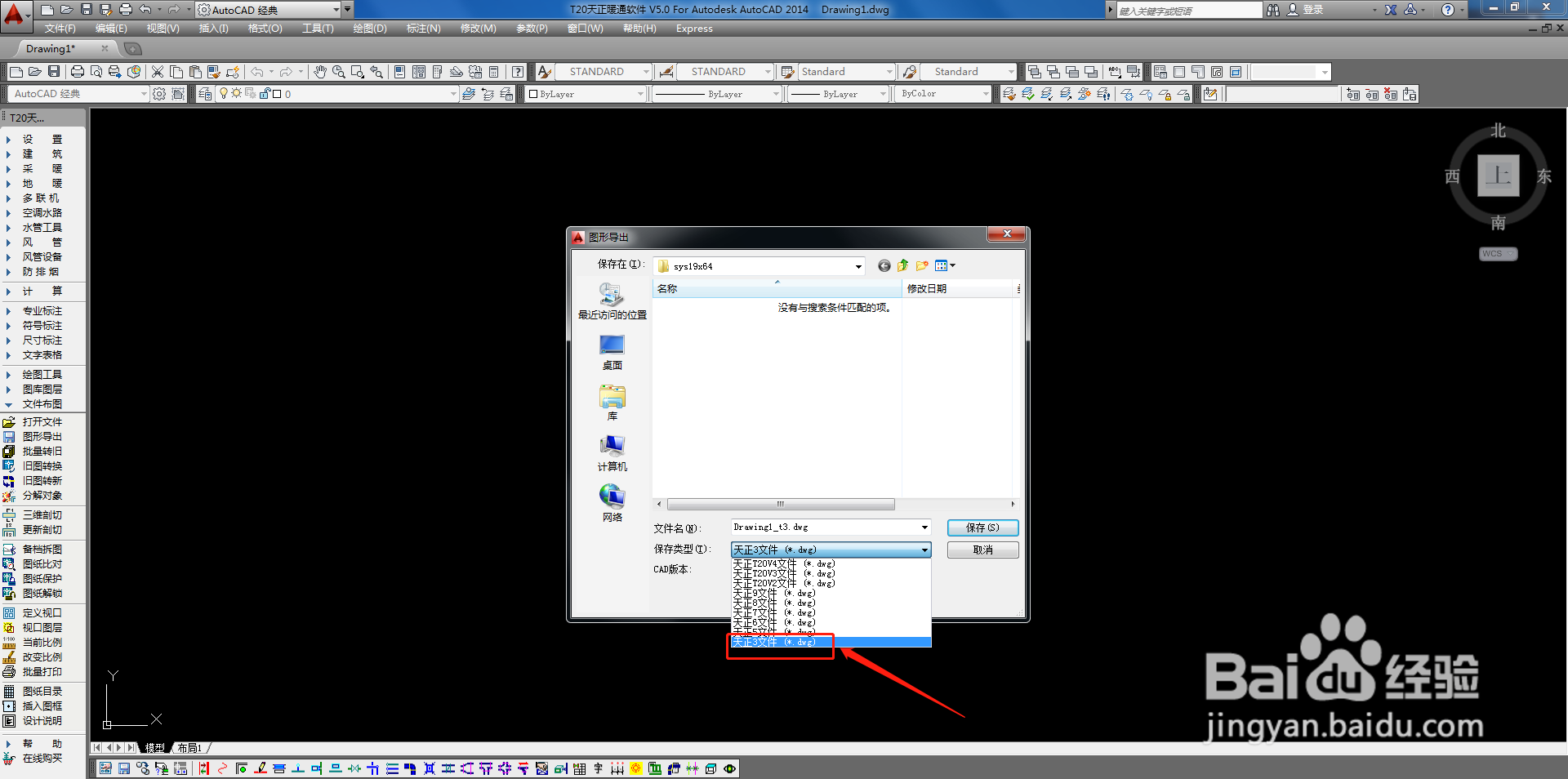Open Workspace Settings gear icon

tap(159, 94)
